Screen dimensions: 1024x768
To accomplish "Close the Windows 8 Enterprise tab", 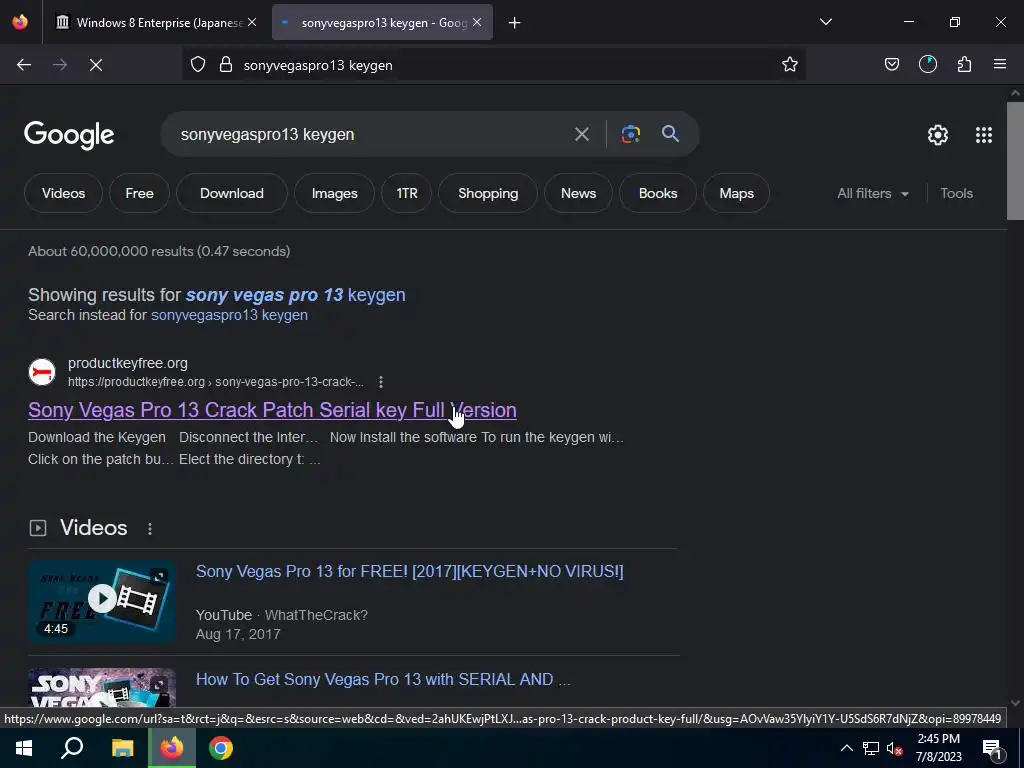I will point(252,22).
